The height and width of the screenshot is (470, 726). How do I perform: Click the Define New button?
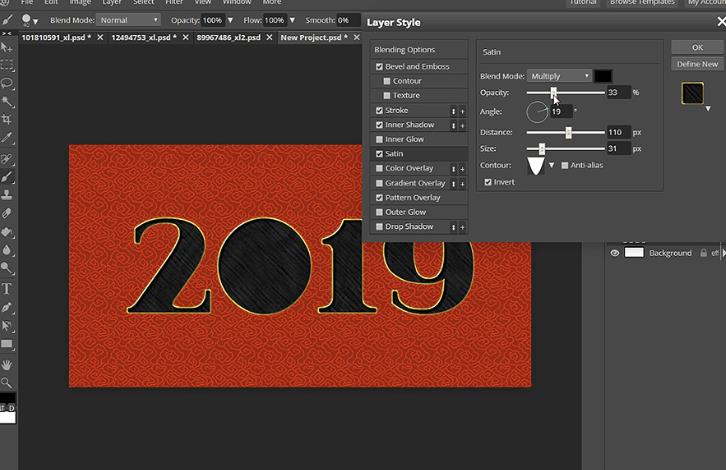(697, 64)
